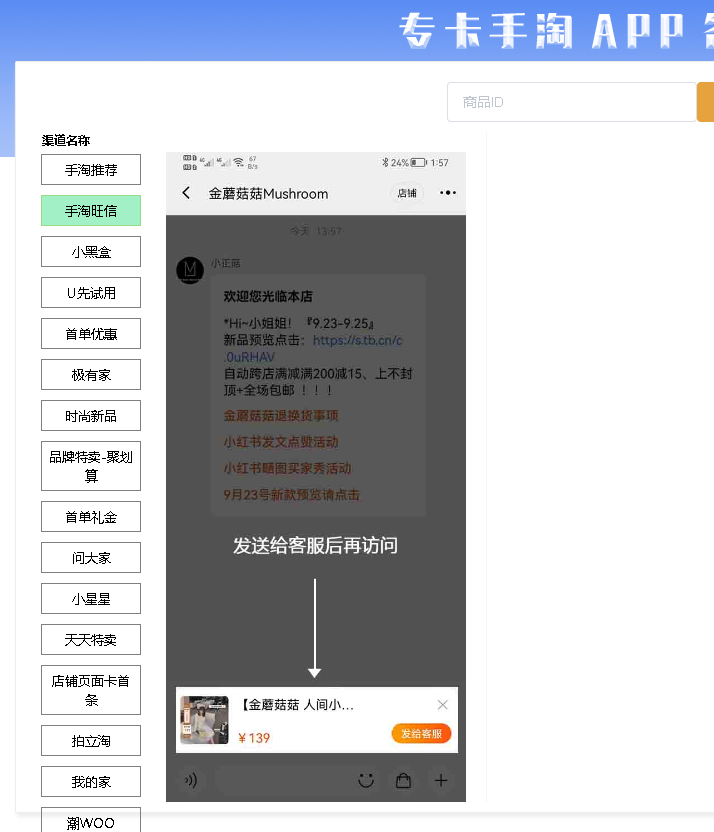
Task: Click the product thumbnail image
Action: 204,720
